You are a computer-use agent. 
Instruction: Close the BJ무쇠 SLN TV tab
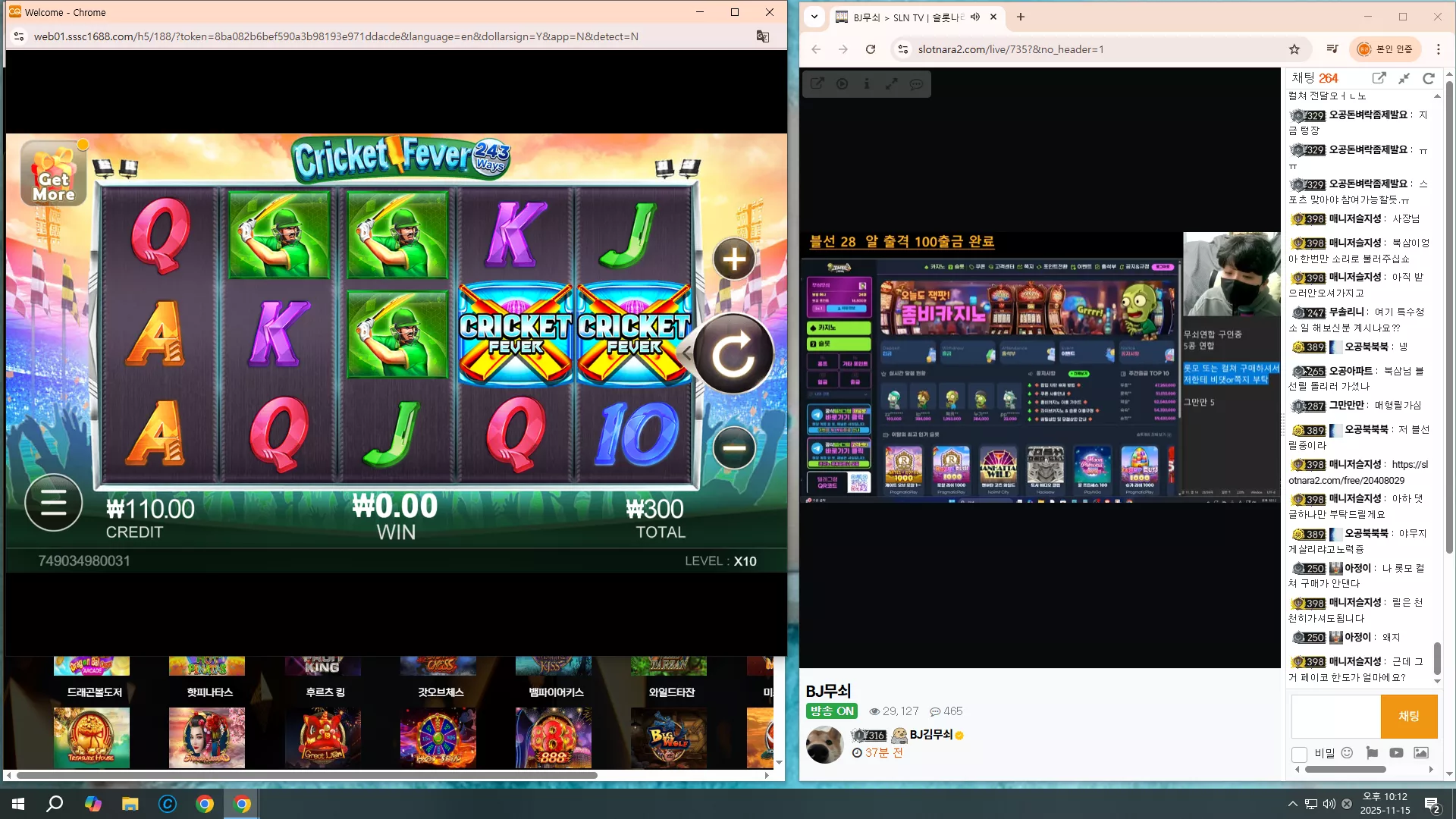tap(993, 17)
